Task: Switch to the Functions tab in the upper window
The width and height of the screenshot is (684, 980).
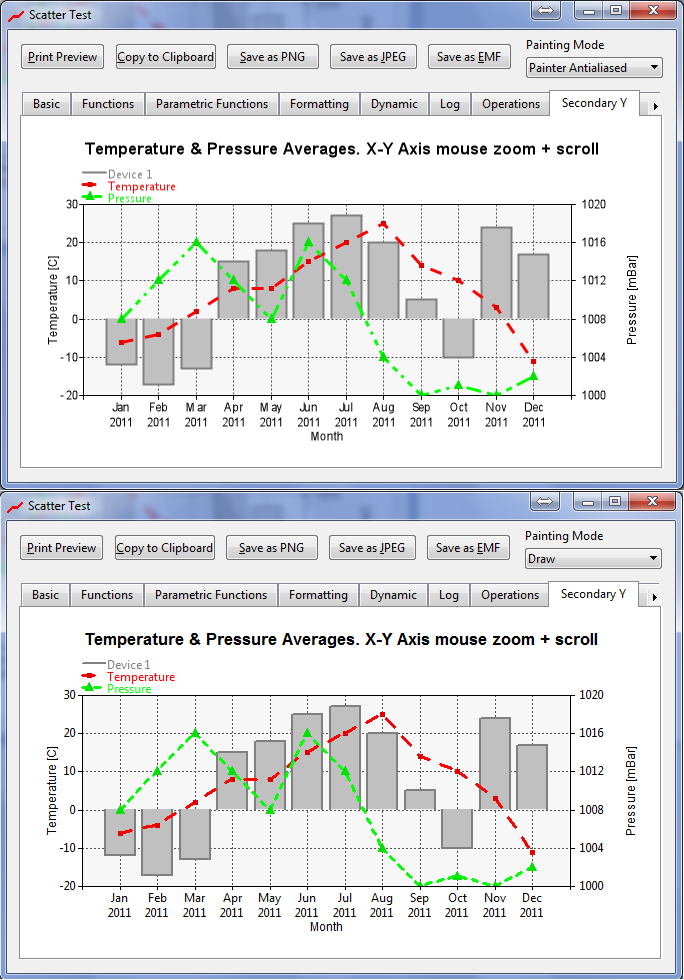Action: [x=108, y=104]
